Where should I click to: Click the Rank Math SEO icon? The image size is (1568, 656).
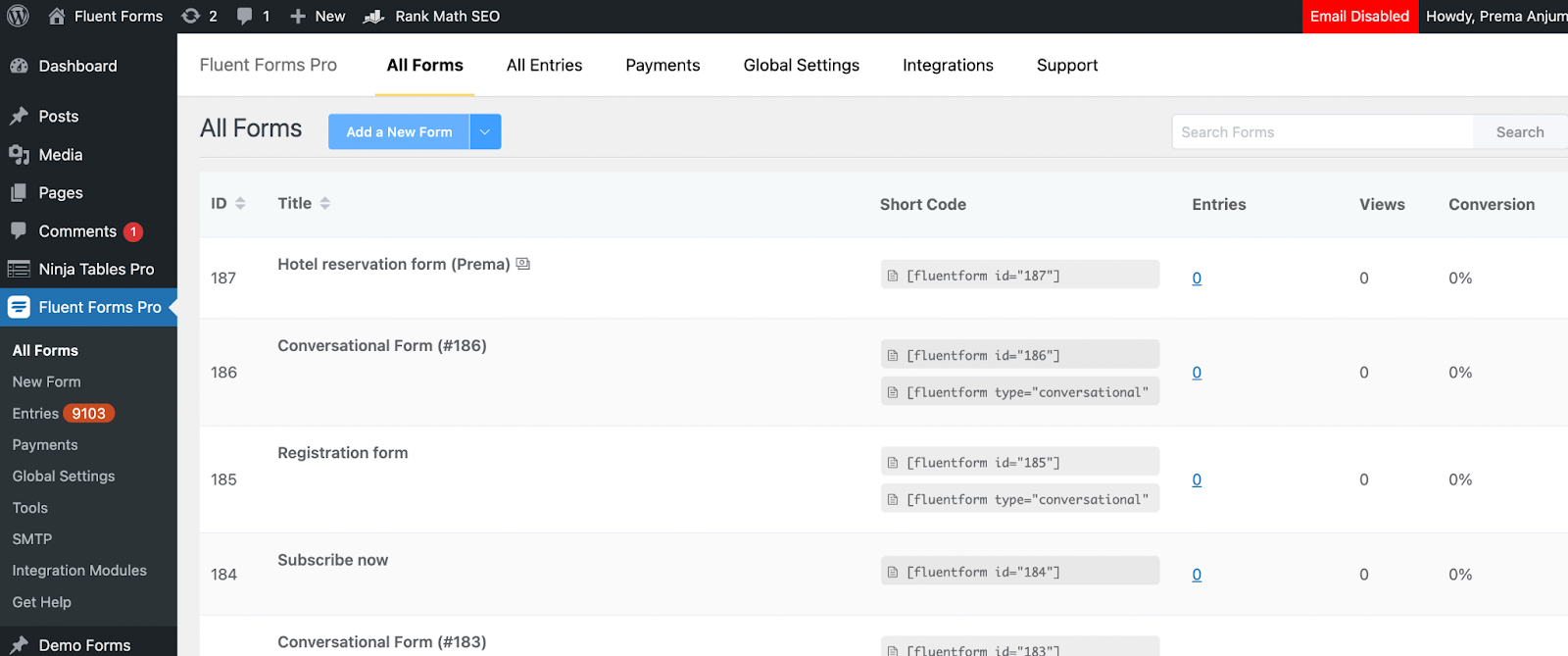373,17
